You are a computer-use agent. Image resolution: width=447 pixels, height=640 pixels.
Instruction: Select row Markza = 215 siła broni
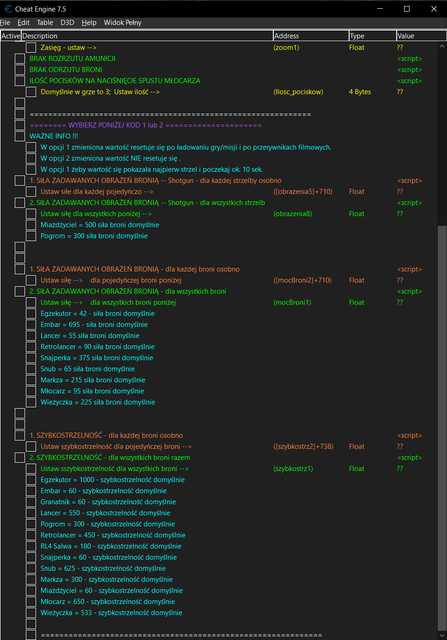click(93, 380)
